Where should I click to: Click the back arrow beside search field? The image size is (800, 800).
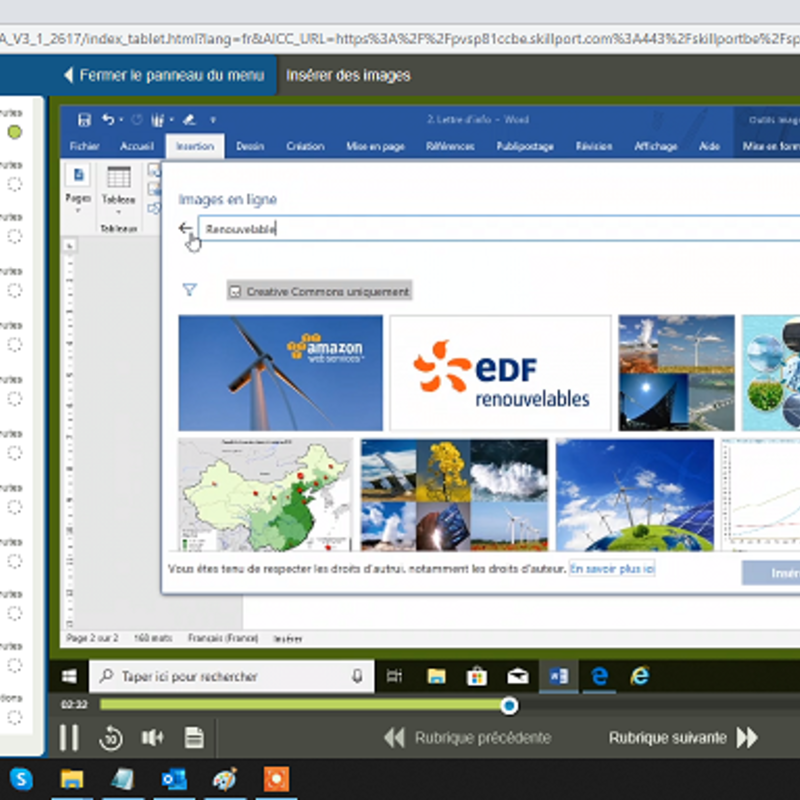pos(185,228)
